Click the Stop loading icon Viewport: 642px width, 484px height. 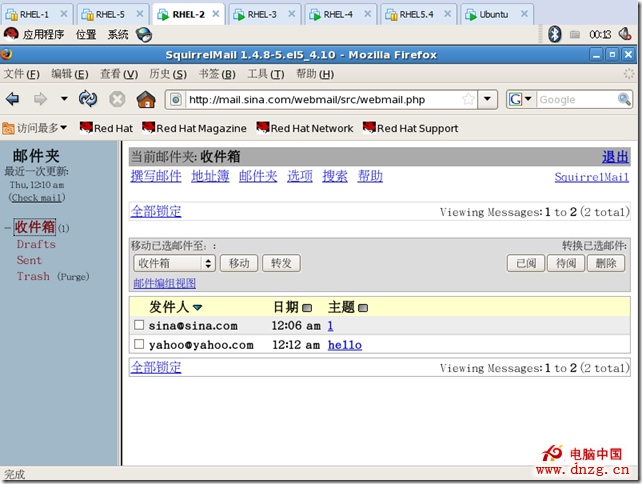point(117,99)
